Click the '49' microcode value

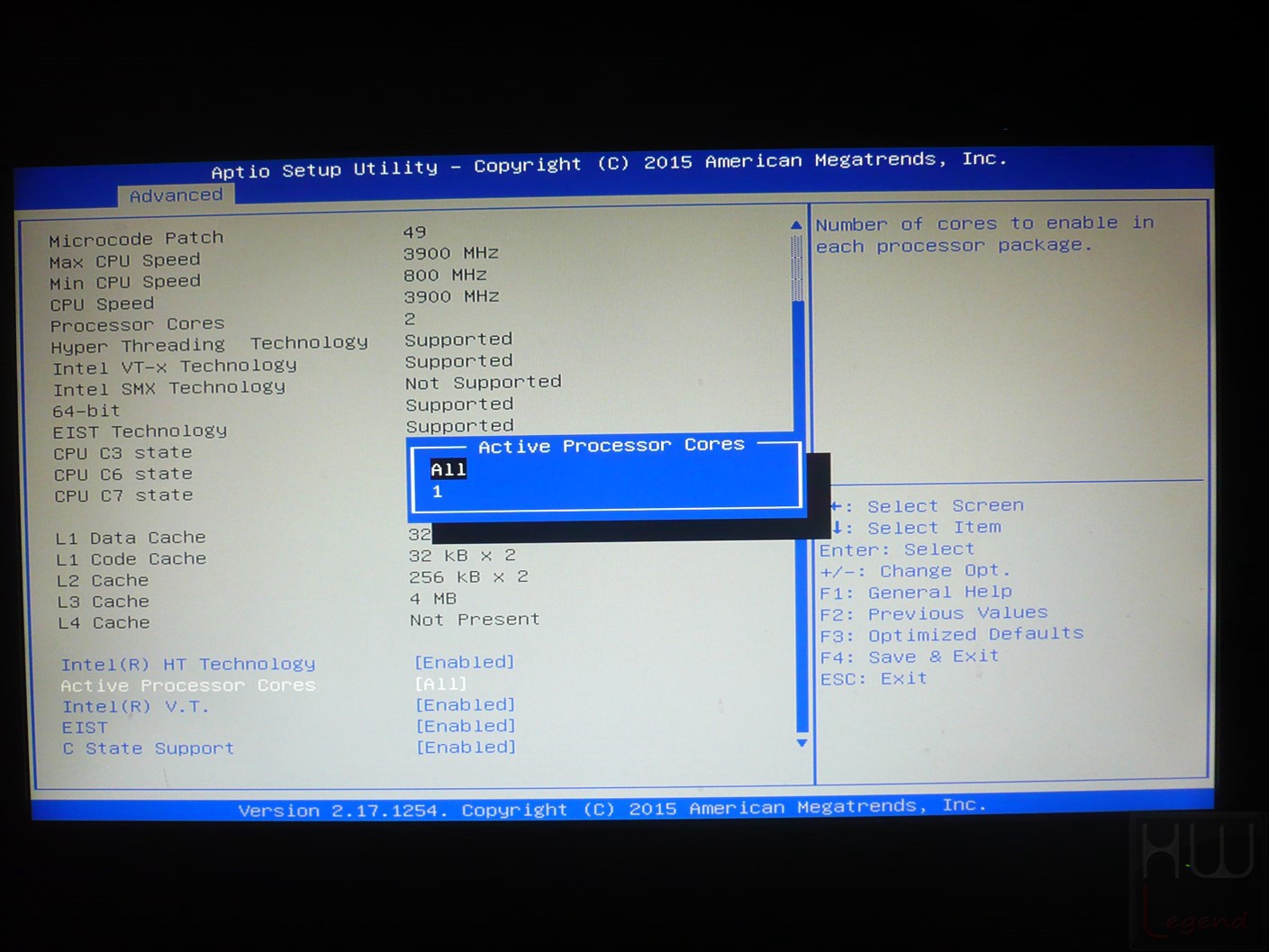[414, 232]
